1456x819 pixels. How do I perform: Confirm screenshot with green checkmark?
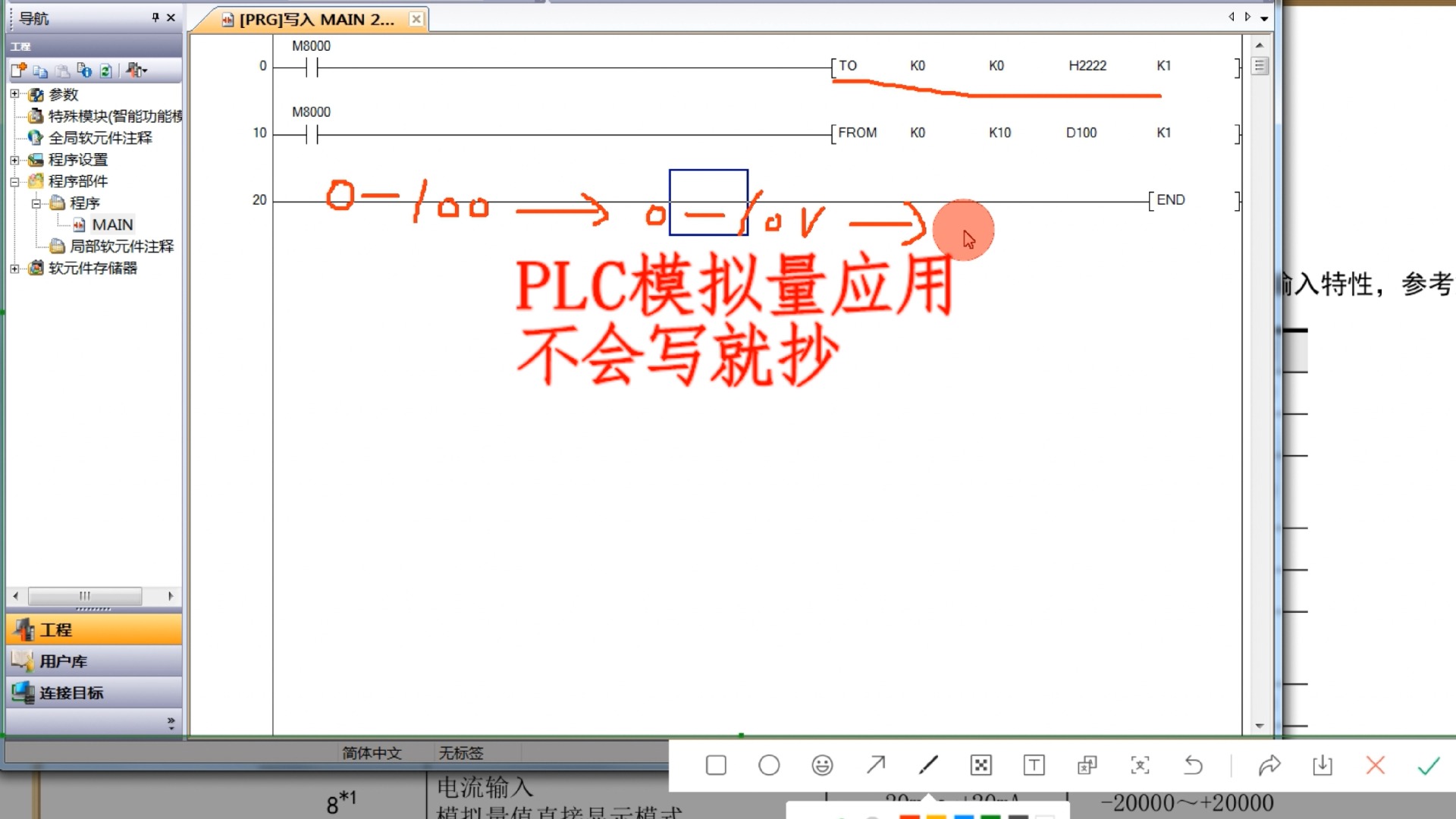[1429, 766]
